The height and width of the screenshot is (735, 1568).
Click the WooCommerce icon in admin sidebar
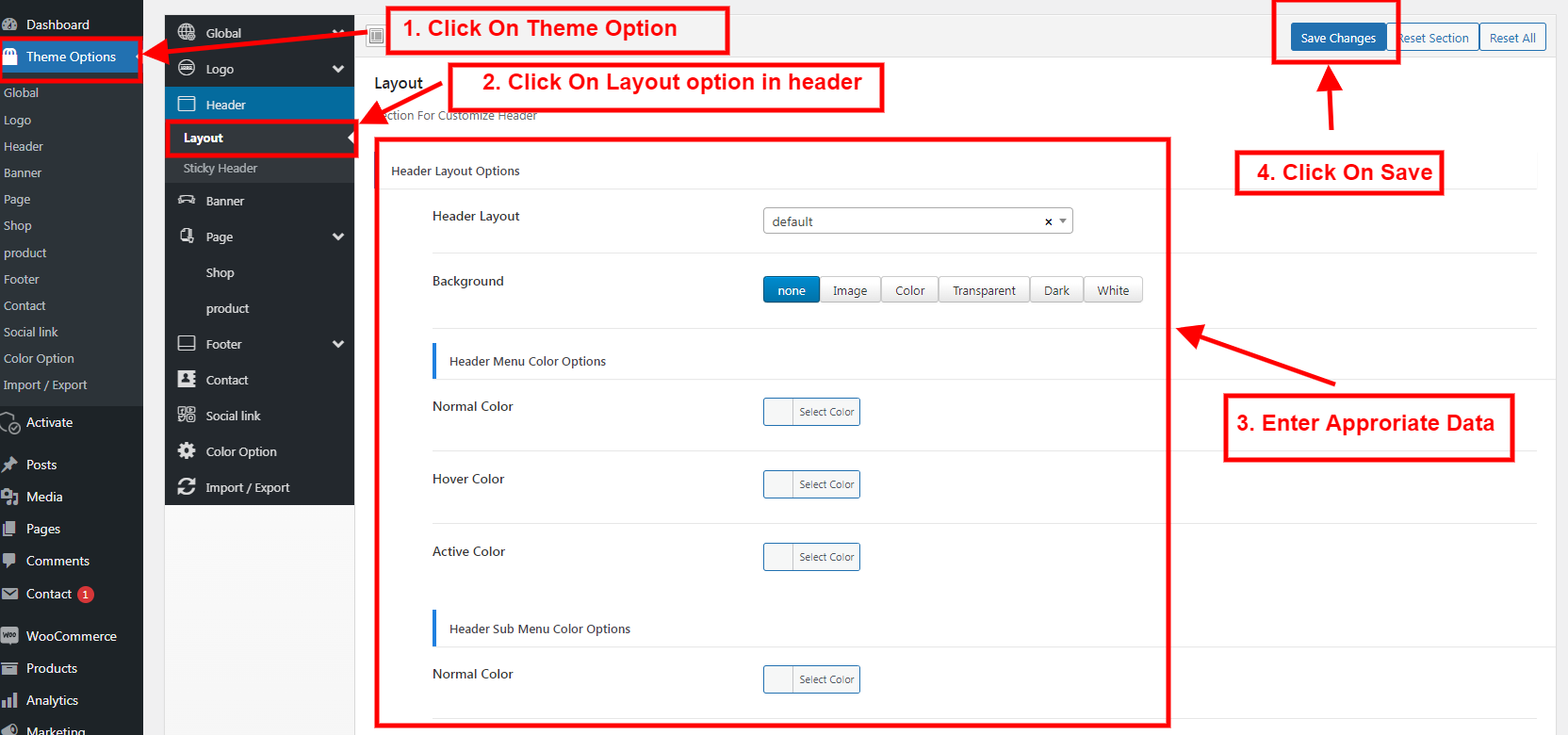(x=10, y=636)
